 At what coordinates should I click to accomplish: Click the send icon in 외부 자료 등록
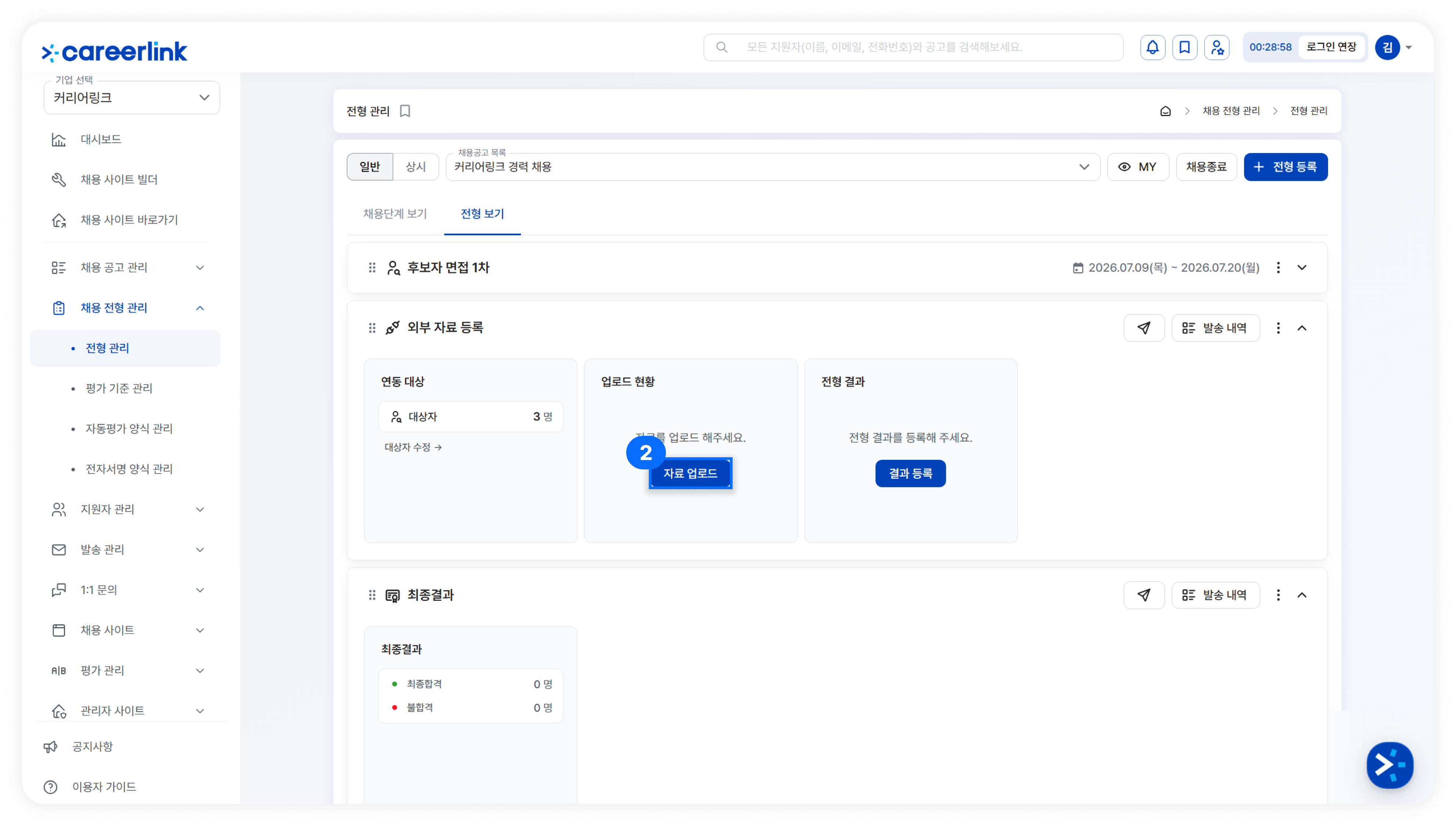(1143, 328)
